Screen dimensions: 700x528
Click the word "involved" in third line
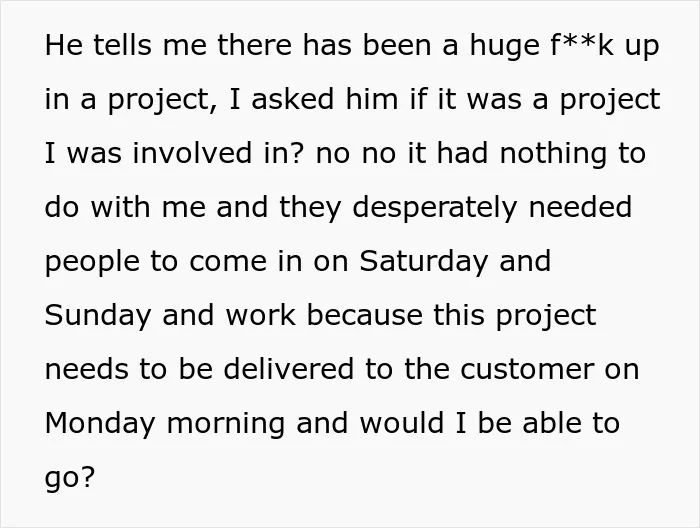click(x=192, y=153)
